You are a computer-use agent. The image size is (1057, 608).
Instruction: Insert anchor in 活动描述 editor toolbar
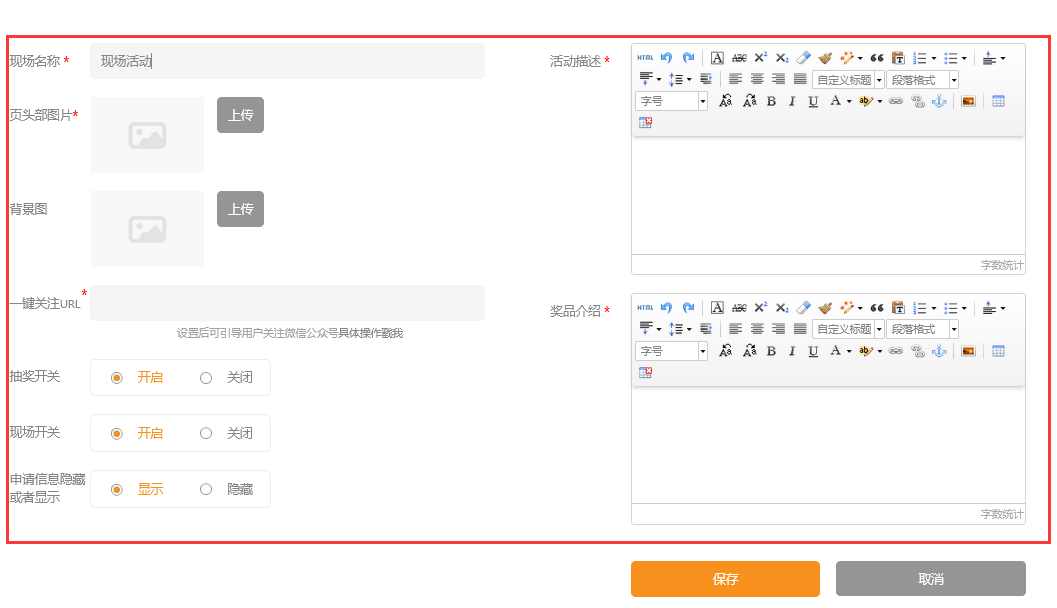(939, 101)
